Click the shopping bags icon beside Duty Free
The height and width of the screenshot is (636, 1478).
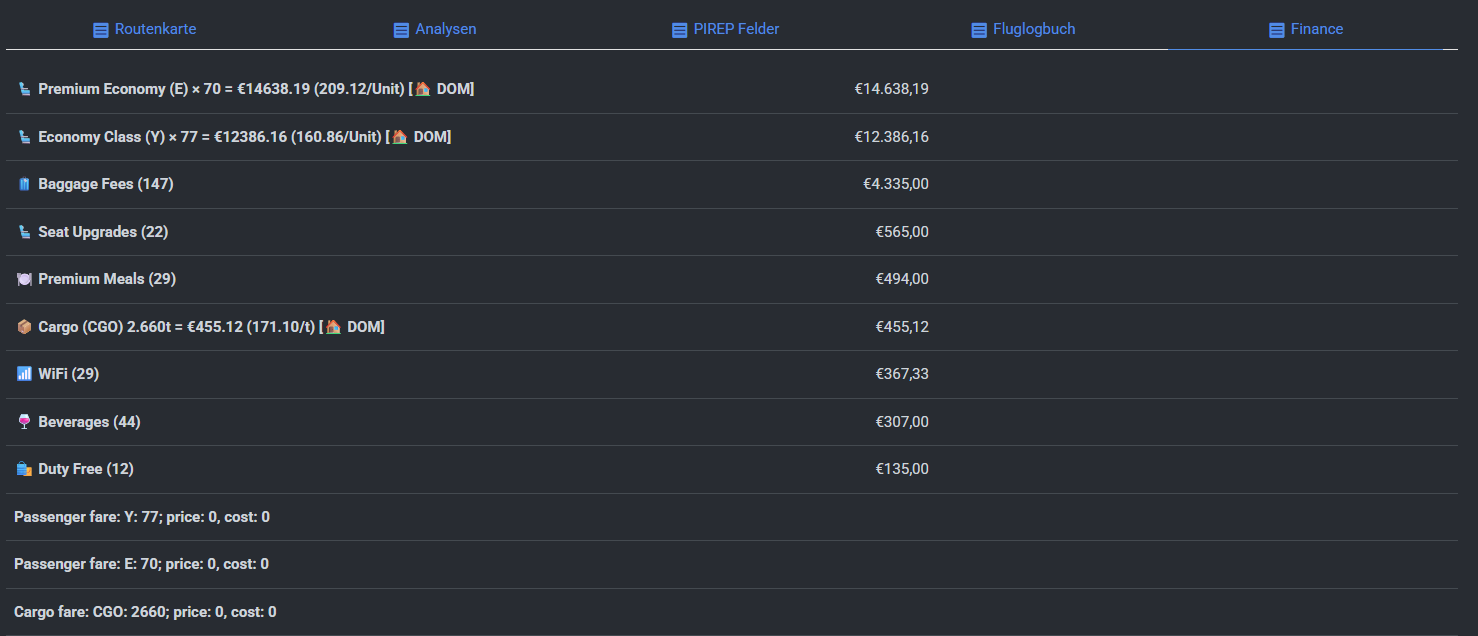(x=24, y=469)
